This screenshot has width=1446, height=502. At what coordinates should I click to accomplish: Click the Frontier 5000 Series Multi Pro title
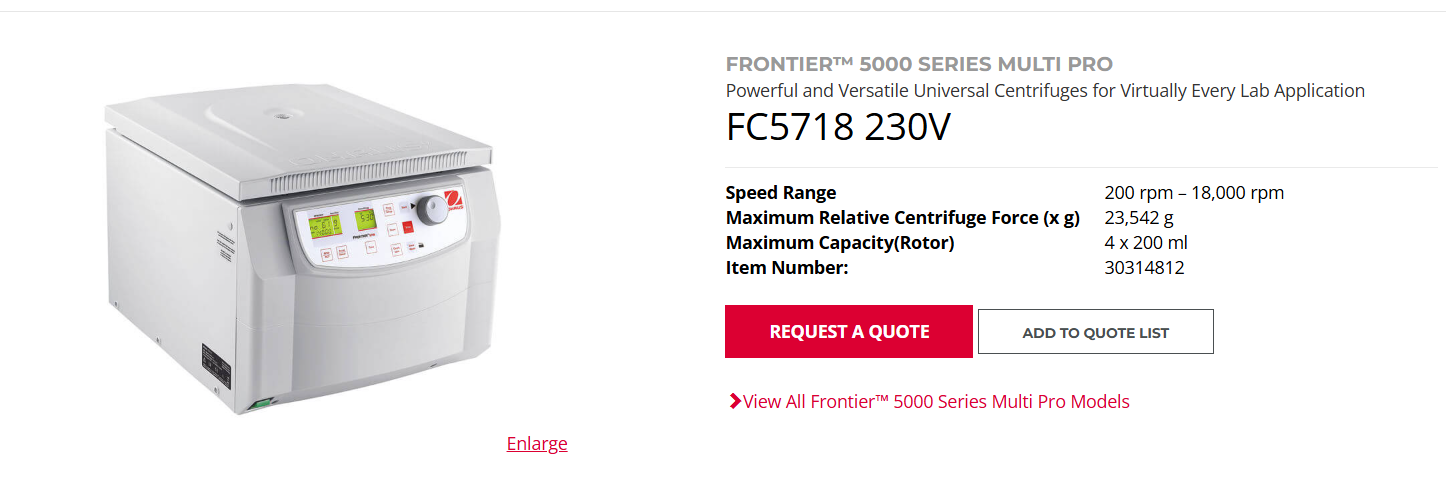919,65
